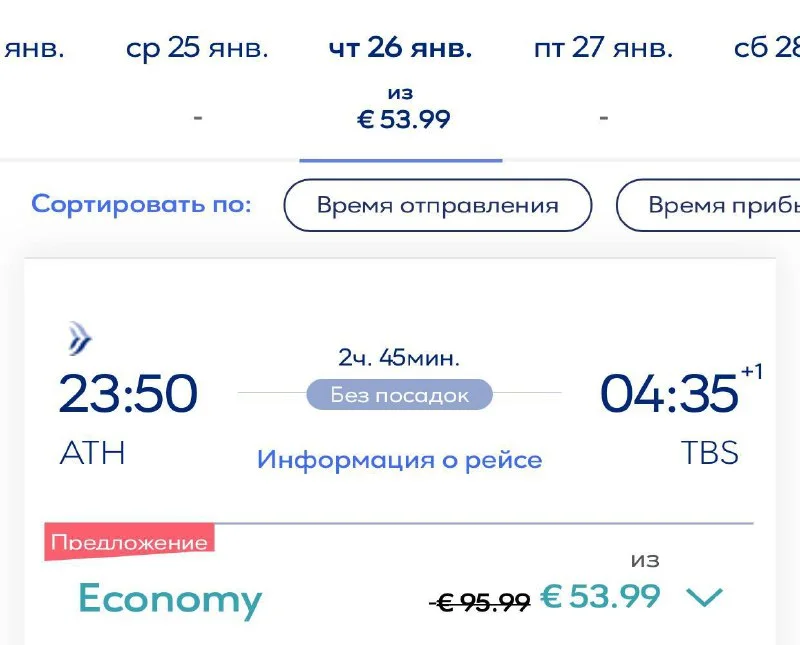Select the чт 26 янв. date tab

click(x=401, y=48)
